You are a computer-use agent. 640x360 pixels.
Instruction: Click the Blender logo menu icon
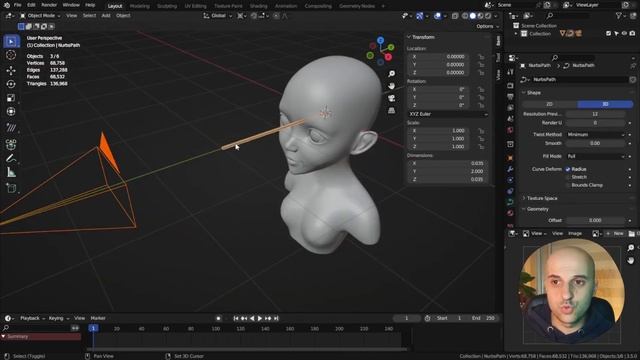pyautogui.click(x=7, y=5)
